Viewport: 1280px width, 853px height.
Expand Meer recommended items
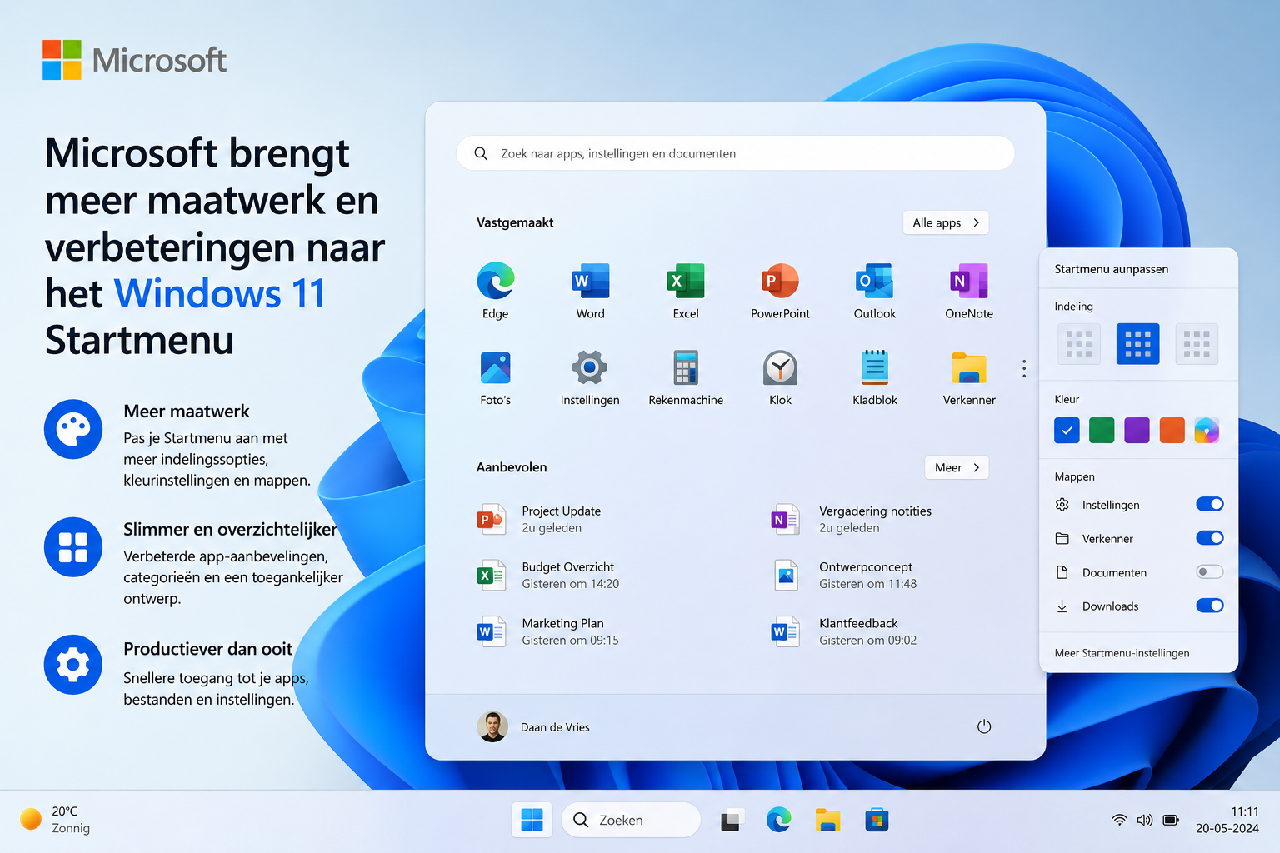956,467
